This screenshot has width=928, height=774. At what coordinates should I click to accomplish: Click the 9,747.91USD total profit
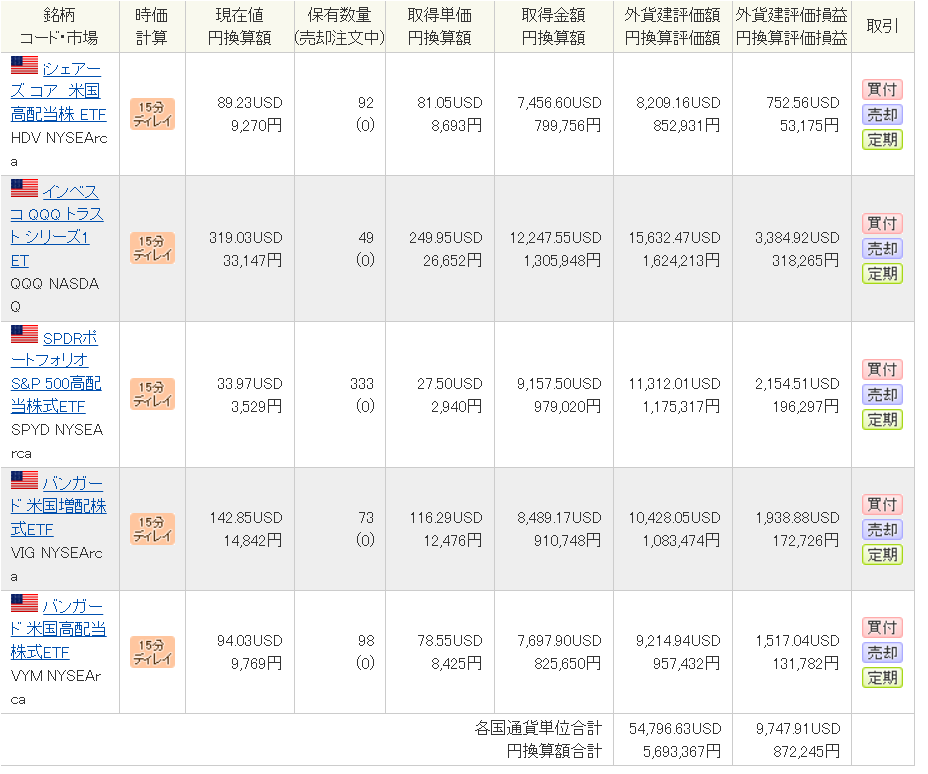798,729
